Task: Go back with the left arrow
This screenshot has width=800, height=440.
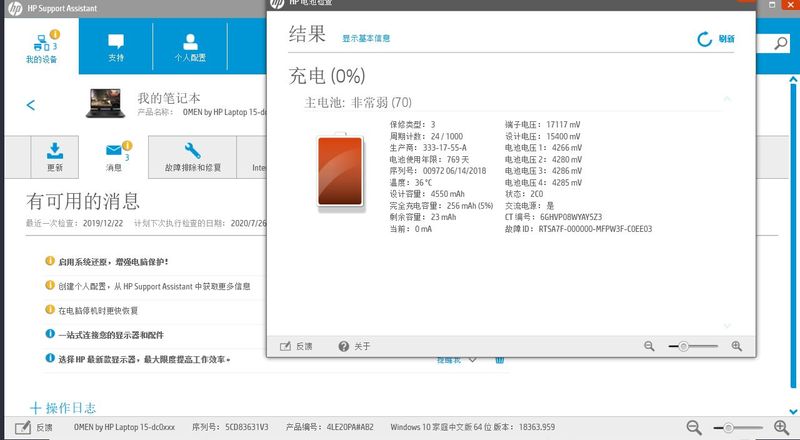Action: click(31, 105)
